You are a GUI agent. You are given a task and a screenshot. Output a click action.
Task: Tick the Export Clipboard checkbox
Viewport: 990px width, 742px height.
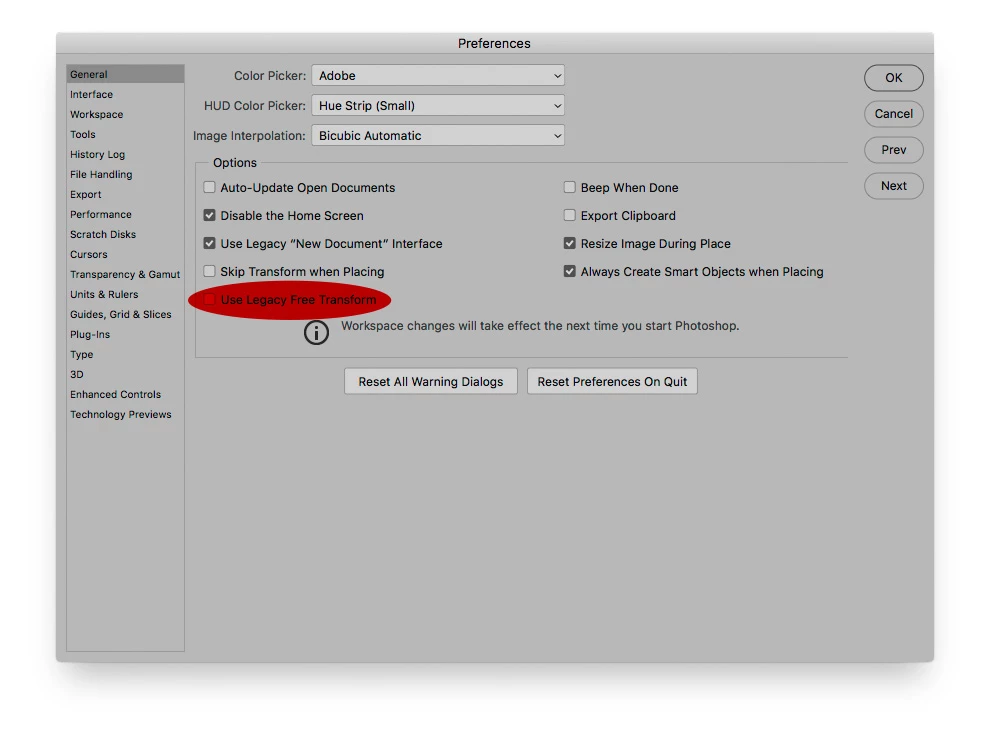pos(570,215)
